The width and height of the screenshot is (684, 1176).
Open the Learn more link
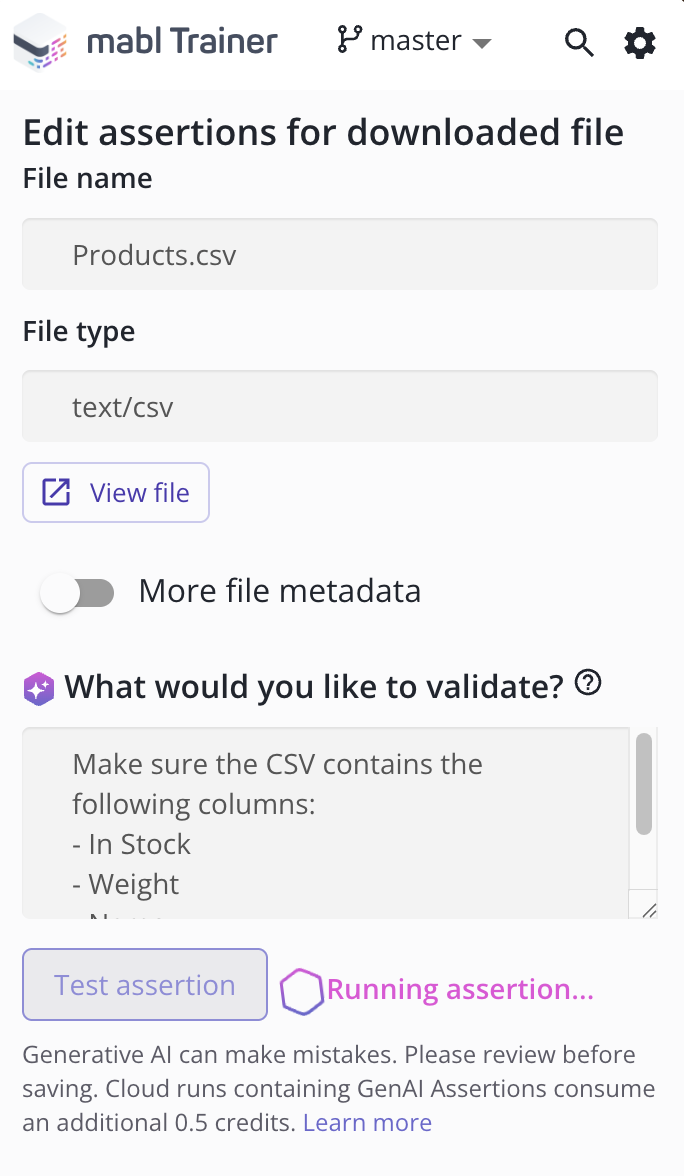click(x=366, y=1122)
